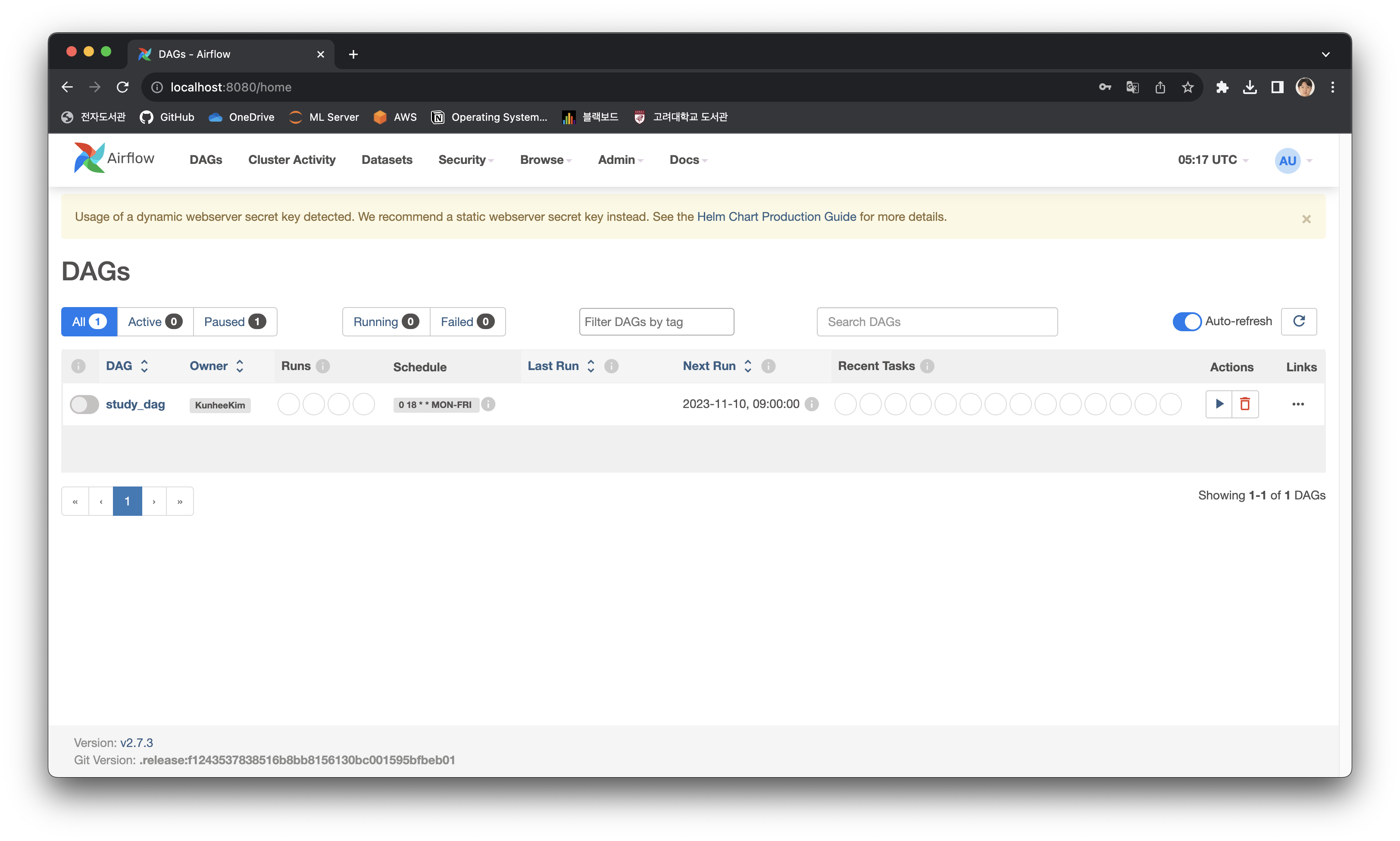The width and height of the screenshot is (1400, 841).
Task: Click the Airflow pinwheel logo
Action: click(x=89, y=158)
